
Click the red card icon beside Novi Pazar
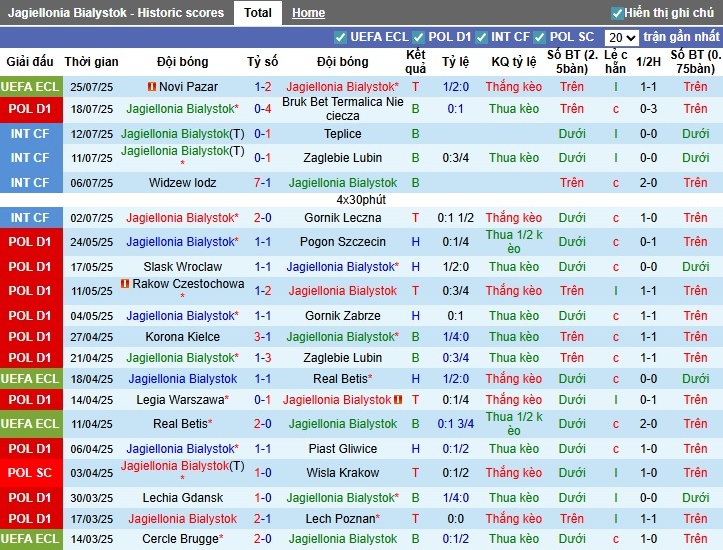coord(152,86)
